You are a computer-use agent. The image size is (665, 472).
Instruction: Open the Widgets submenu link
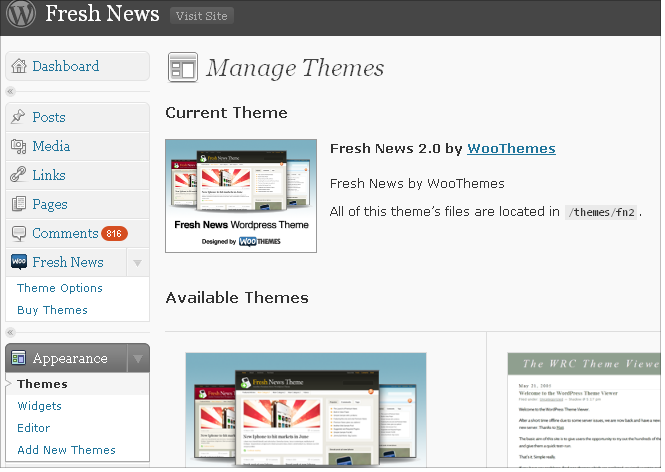(39, 406)
